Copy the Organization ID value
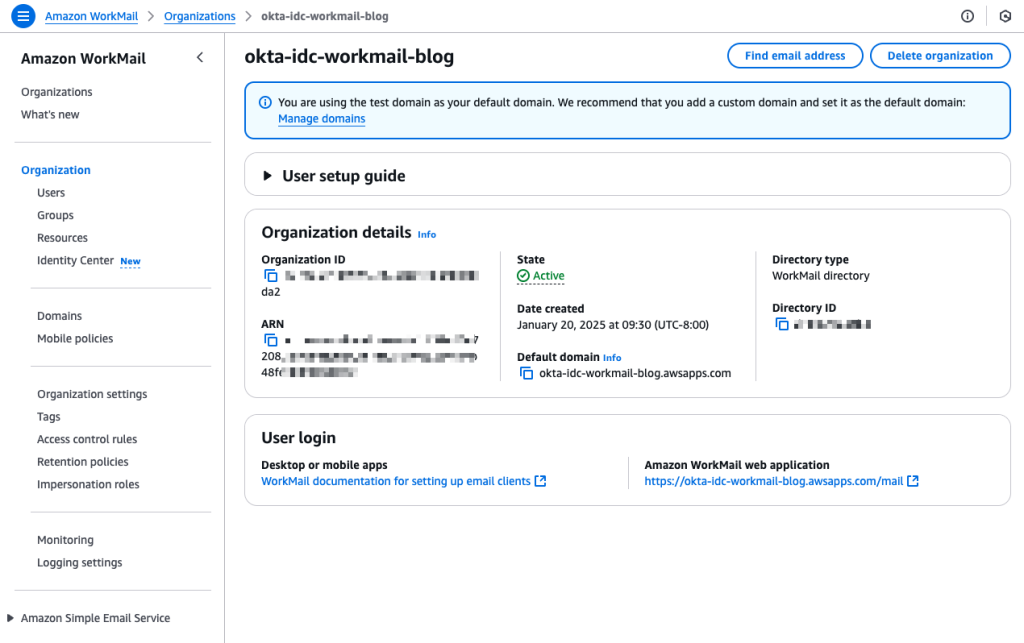 270,276
